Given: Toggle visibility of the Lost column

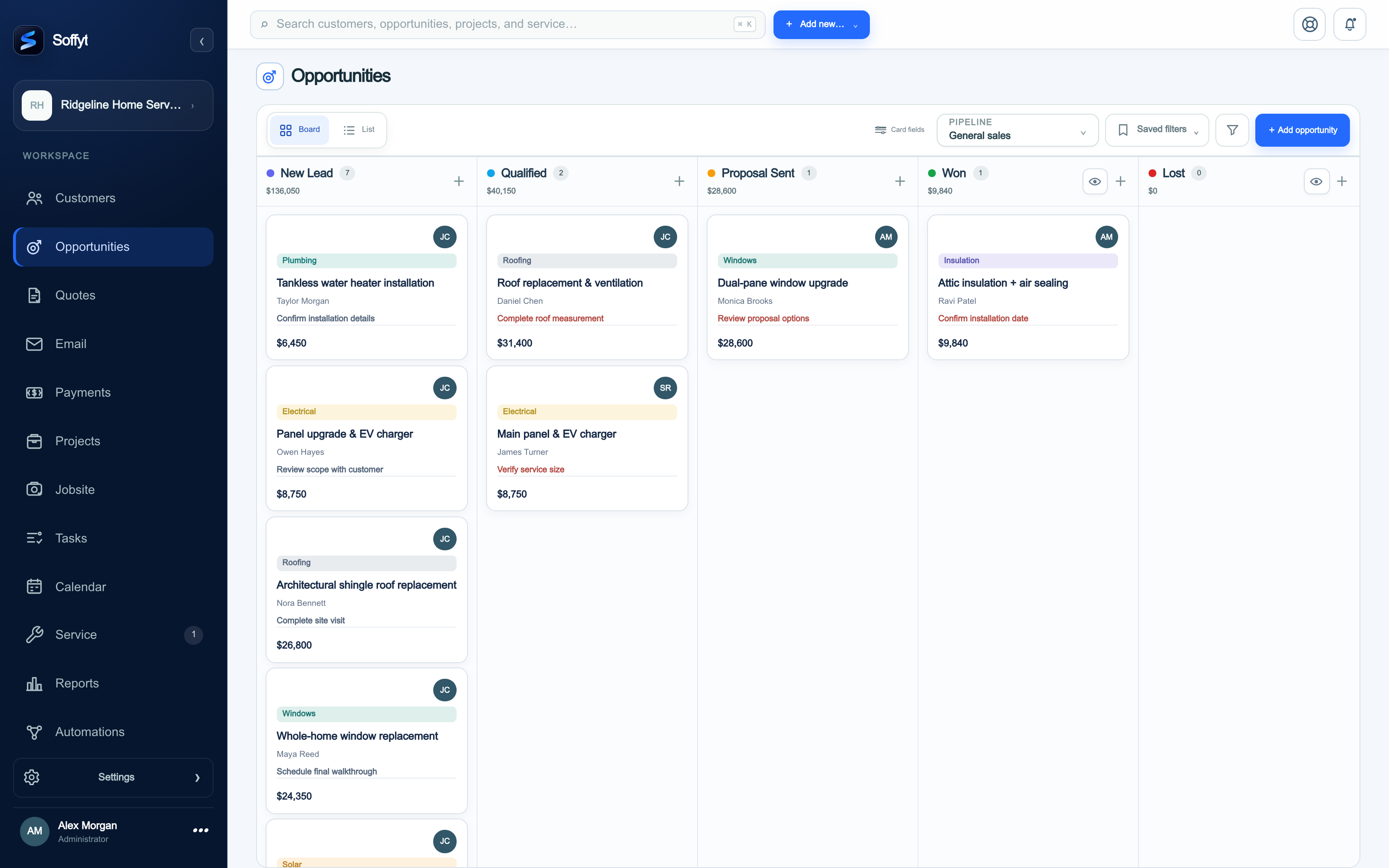Looking at the screenshot, I should pyautogui.click(x=1316, y=181).
